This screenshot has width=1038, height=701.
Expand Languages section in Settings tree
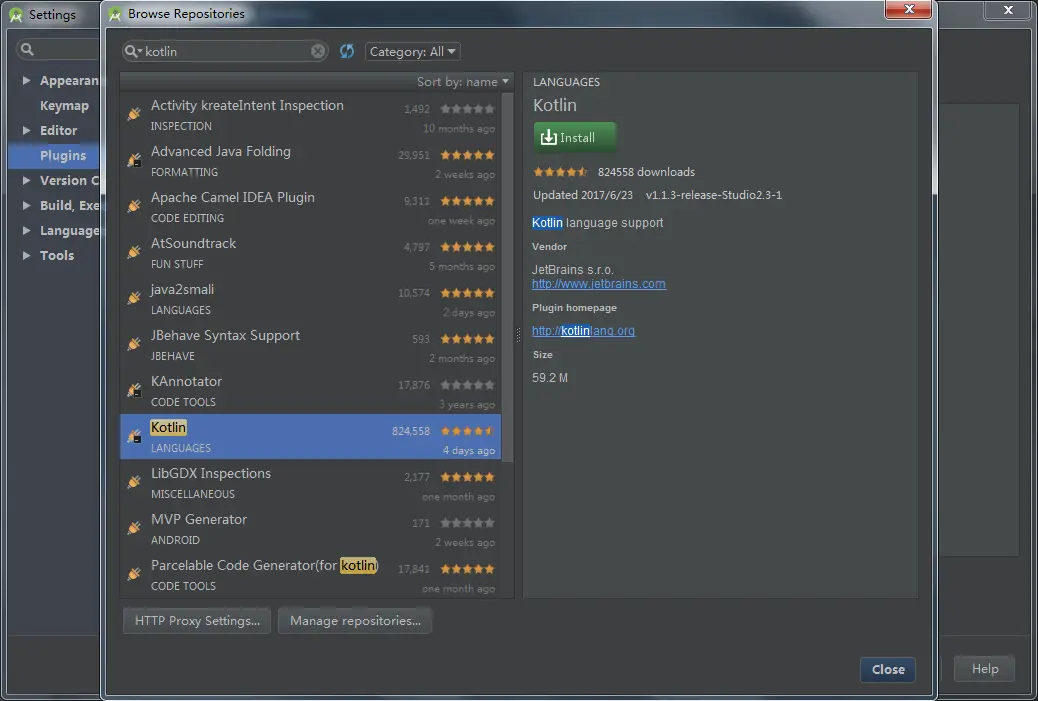26,230
